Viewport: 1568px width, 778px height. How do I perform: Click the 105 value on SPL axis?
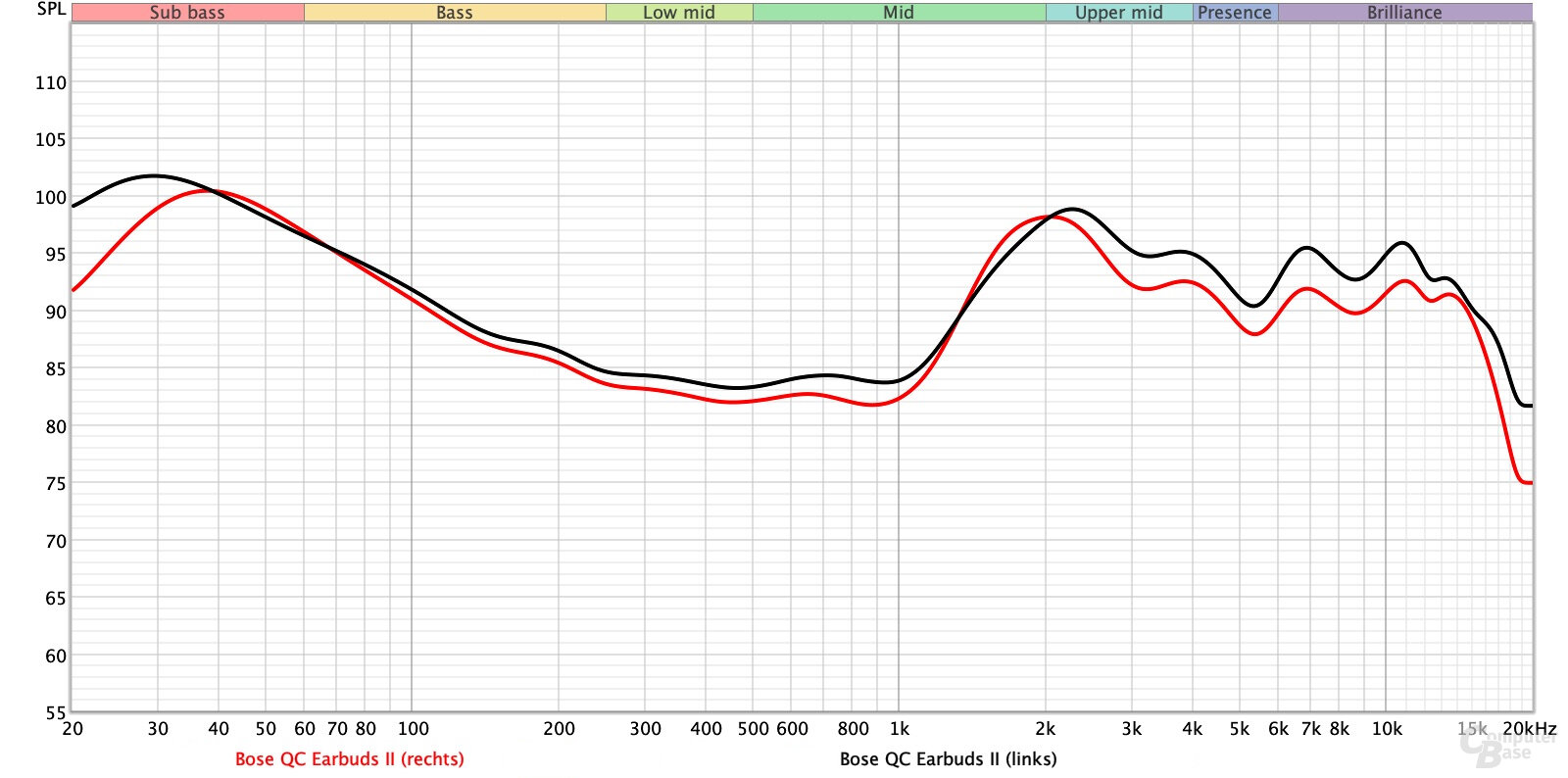click(51, 139)
